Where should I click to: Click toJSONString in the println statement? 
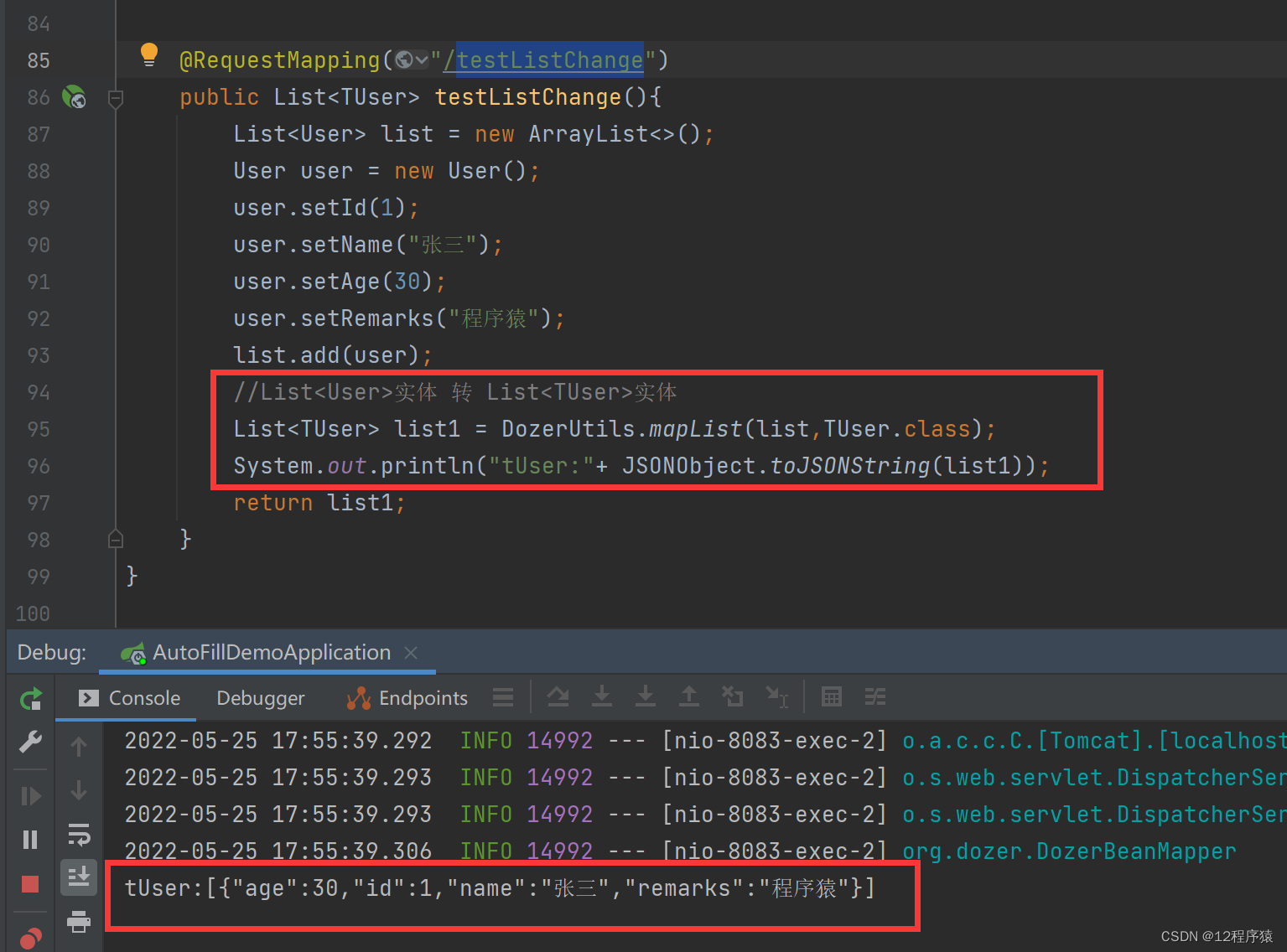tap(850, 466)
